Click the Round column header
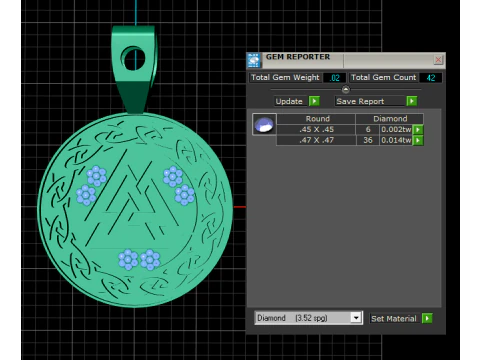Viewport: 480px width, 360px height. click(316, 119)
